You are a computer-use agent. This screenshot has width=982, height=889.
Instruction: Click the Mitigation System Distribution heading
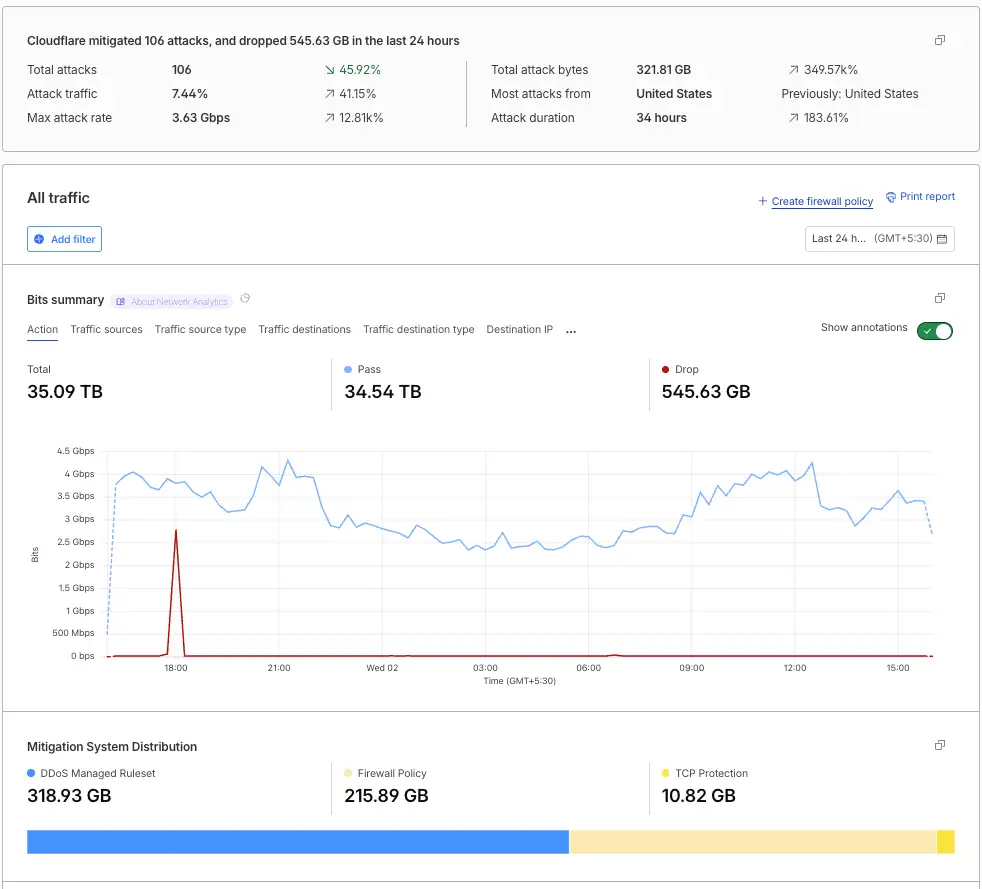(x=112, y=747)
